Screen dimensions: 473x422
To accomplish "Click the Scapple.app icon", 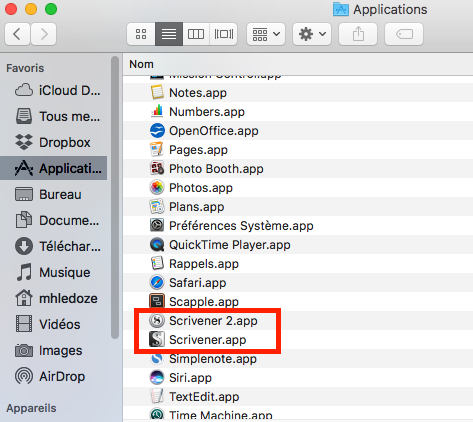I will click(157, 301).
